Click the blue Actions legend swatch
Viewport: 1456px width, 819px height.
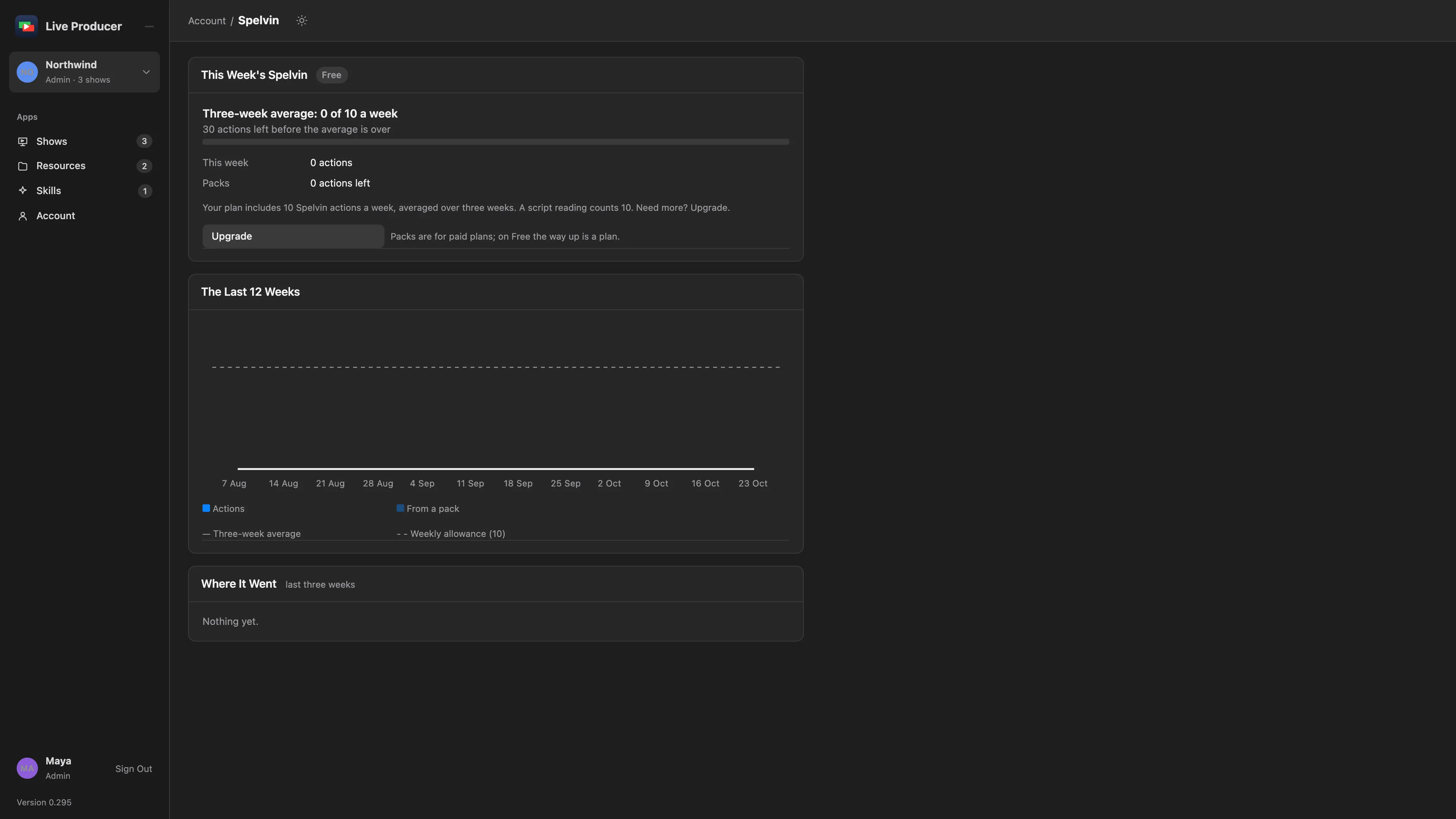(x=206, y=508)
